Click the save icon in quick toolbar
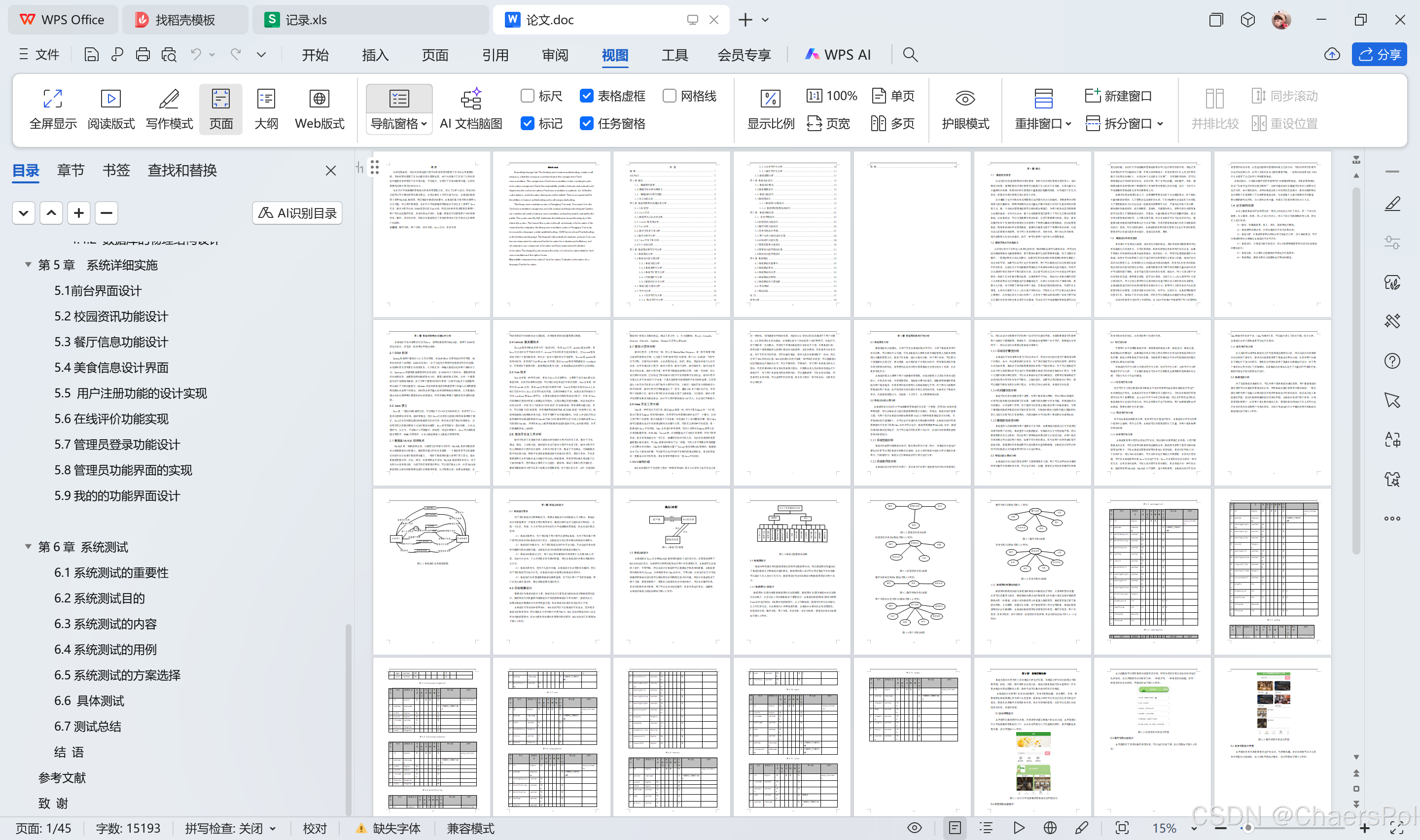 (91, 54)
